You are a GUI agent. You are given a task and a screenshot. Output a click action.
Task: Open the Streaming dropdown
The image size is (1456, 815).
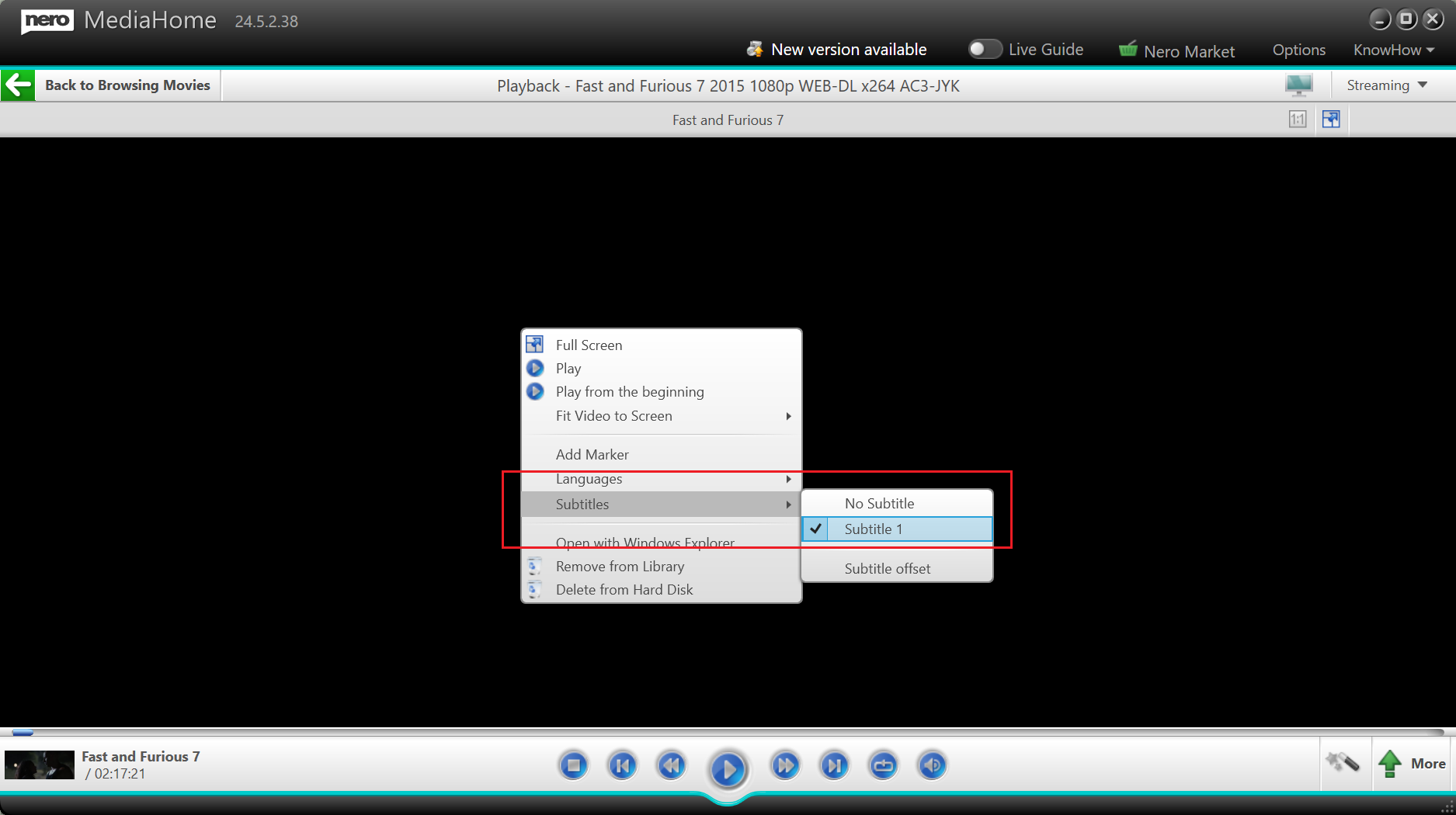pyautogui.click(x=1387, y=85)
